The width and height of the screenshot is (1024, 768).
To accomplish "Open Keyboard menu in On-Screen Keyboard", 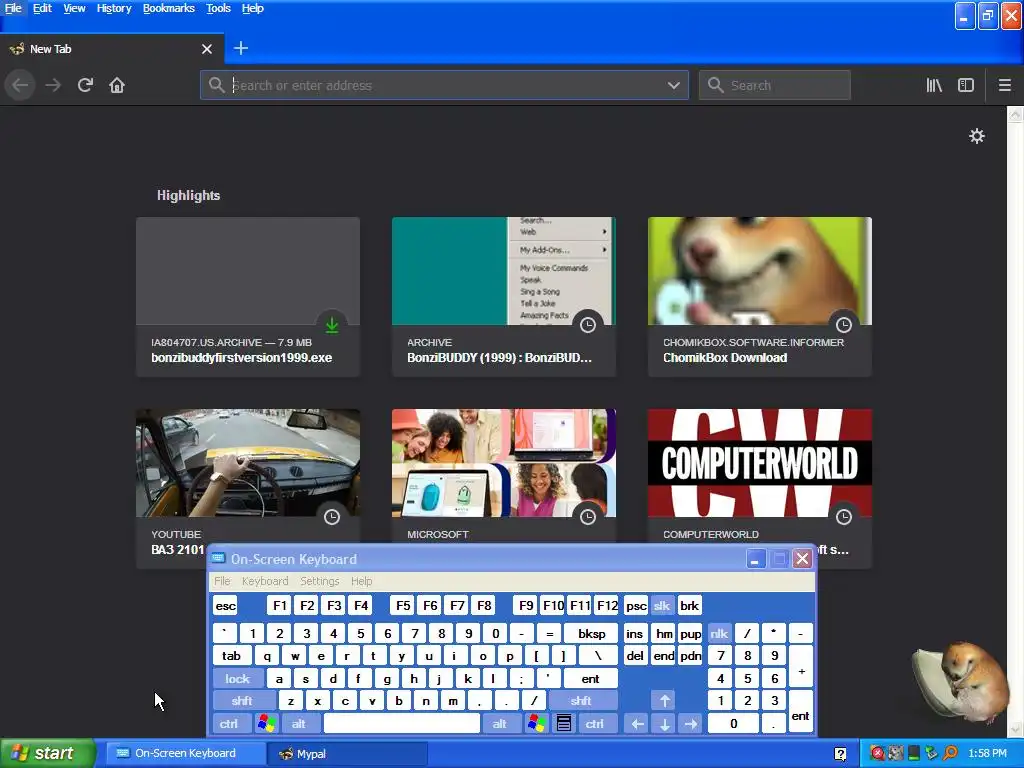I will pyautogui.click(x=264, y=581).
